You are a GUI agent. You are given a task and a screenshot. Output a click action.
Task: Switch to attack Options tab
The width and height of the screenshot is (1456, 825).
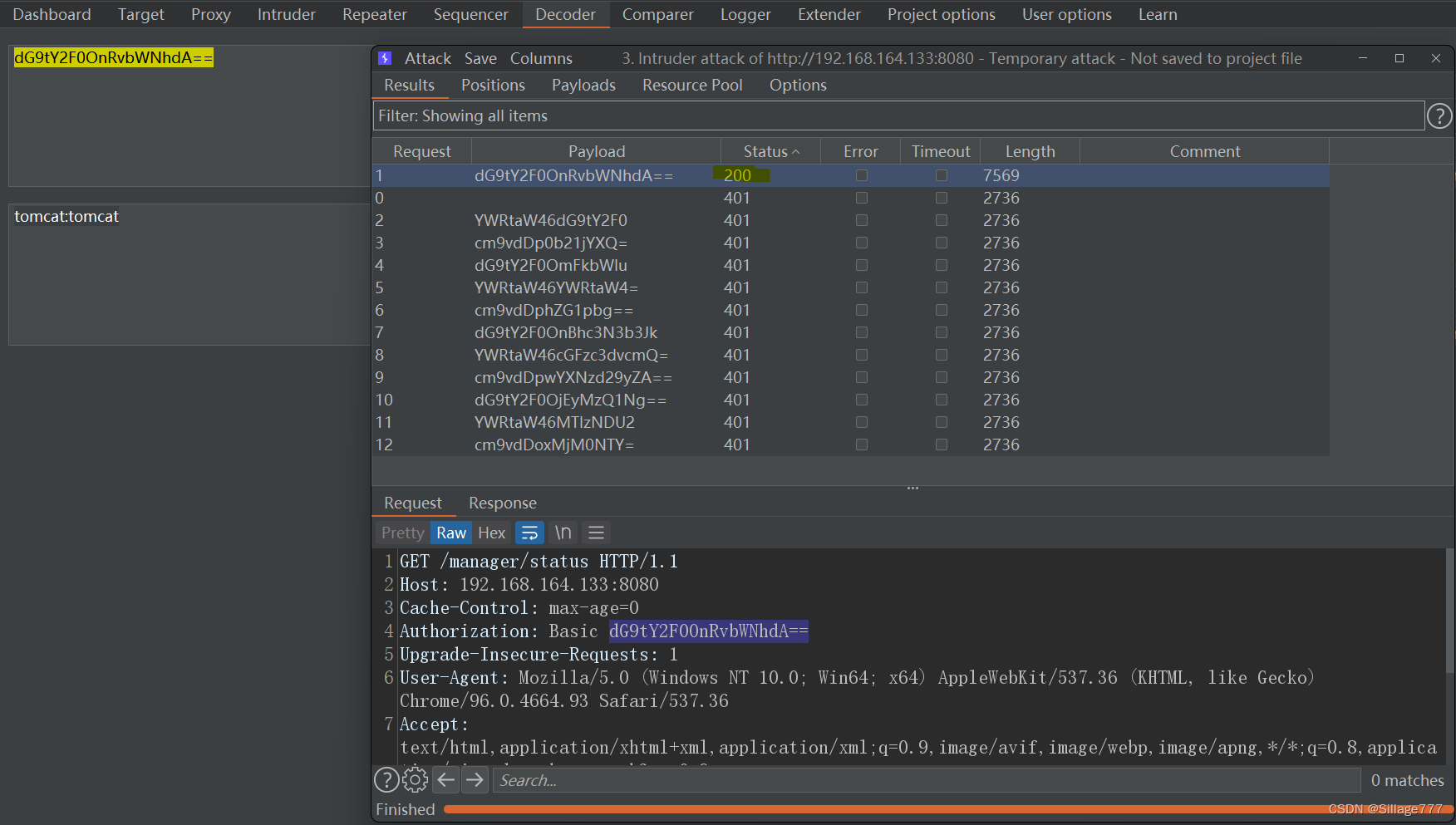798,85
